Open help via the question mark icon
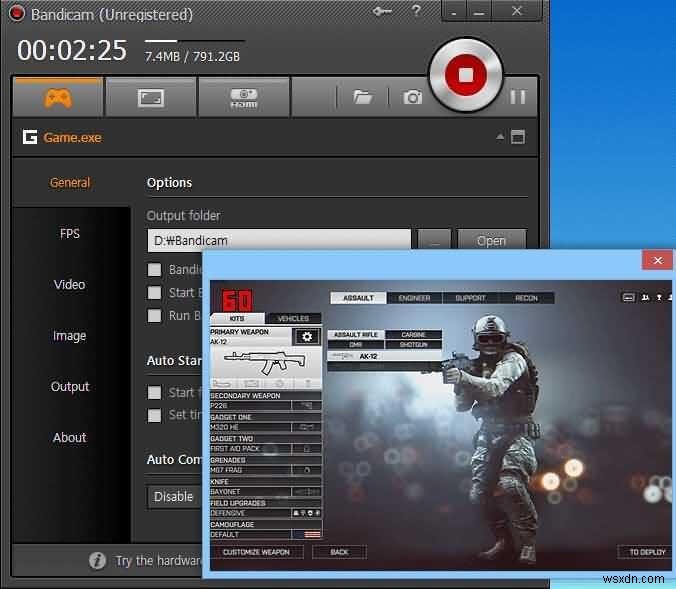The width and height of the screenshot is (676, 589). coord(416,10)
